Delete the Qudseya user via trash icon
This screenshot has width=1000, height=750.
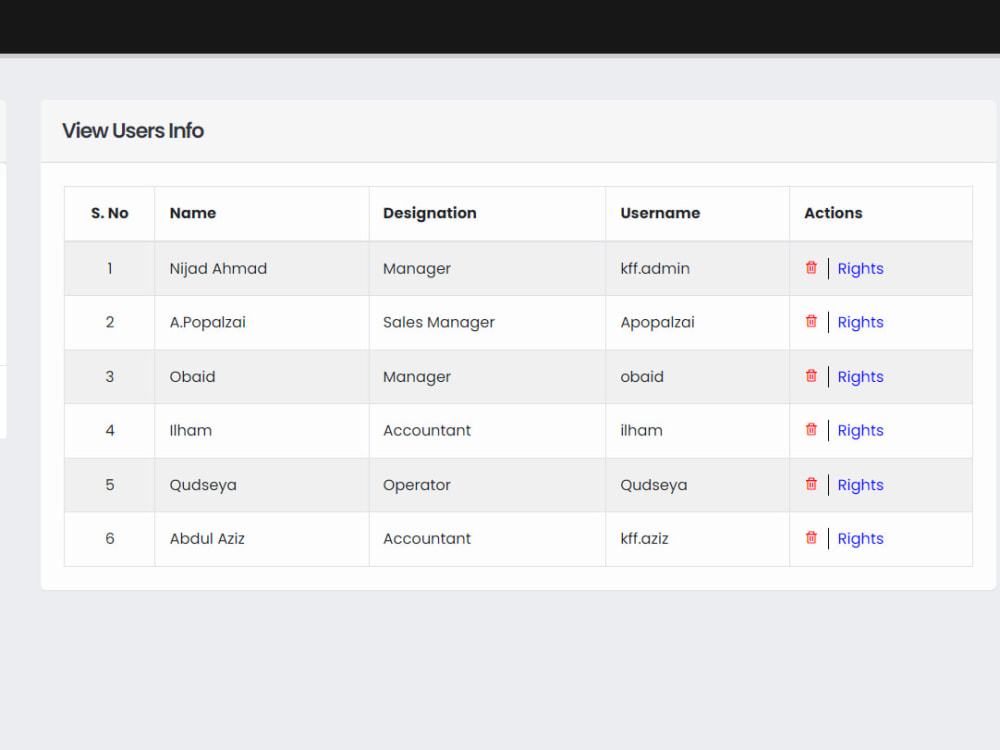coord(811,484)
